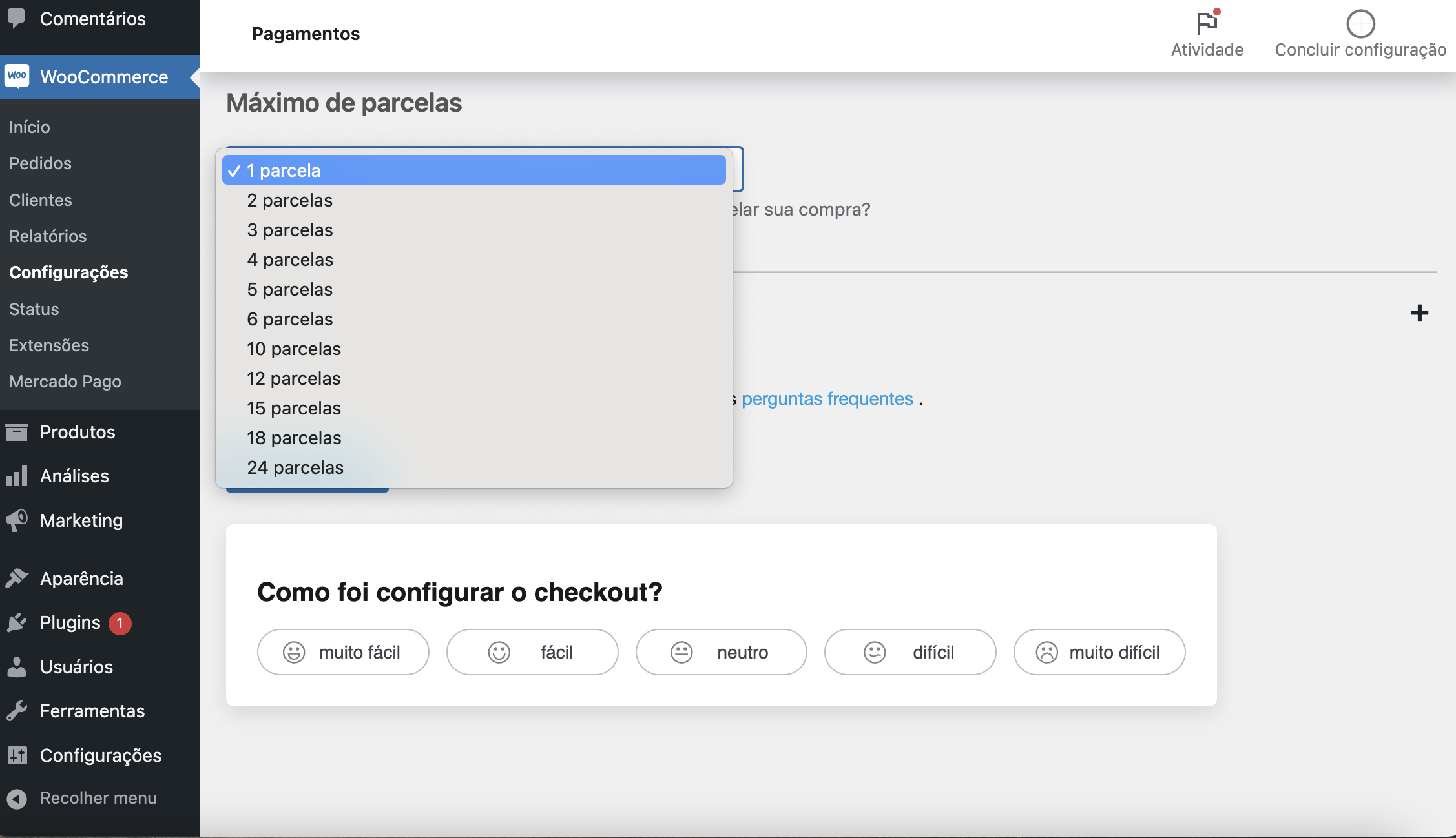Click the Plugins plug icon

coord(17,622)
